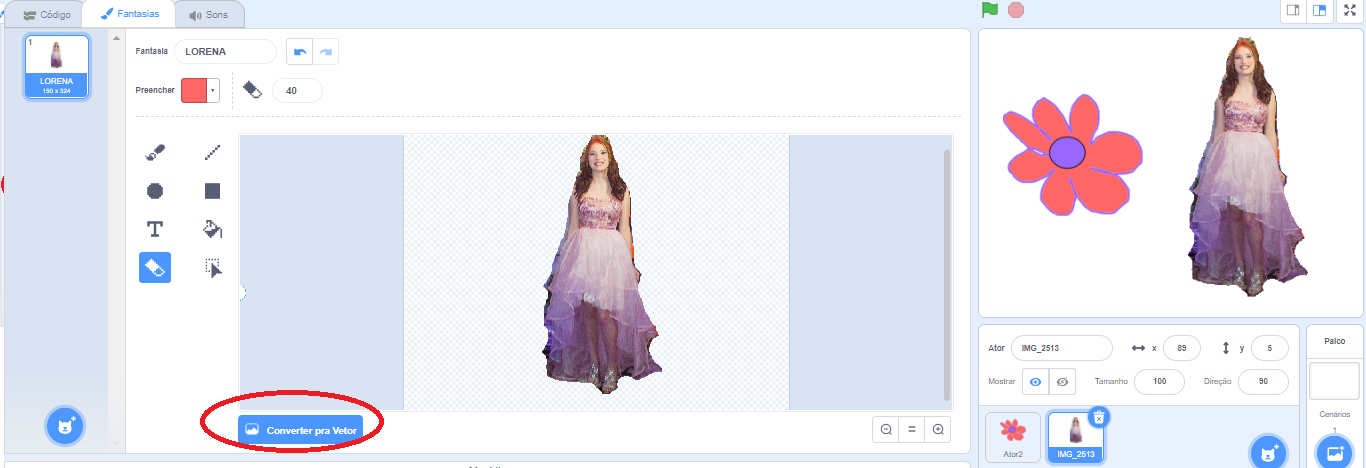
Task: Select the Eraser tool
Action: [x=155, y=267]
